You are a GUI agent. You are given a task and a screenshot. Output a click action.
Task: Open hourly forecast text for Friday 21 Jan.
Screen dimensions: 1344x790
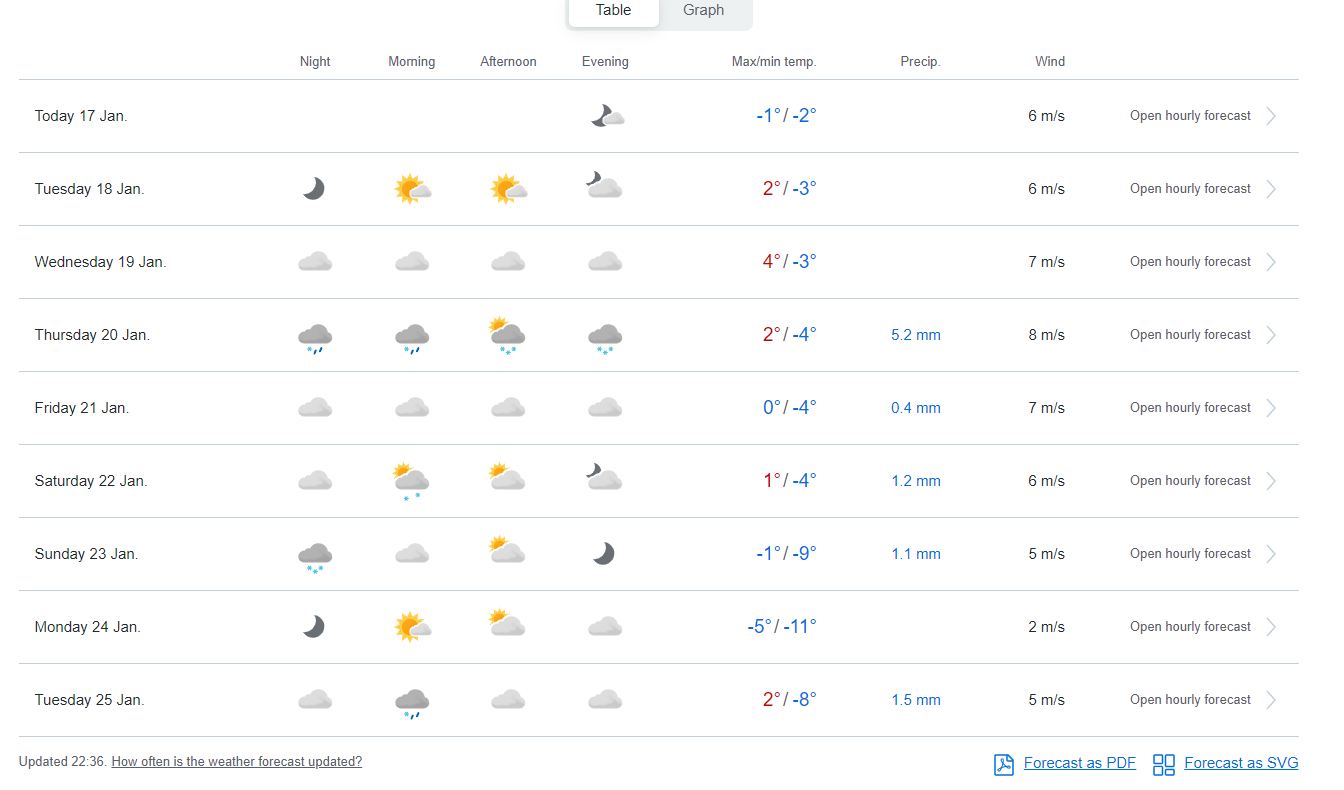click(1190, 408)
